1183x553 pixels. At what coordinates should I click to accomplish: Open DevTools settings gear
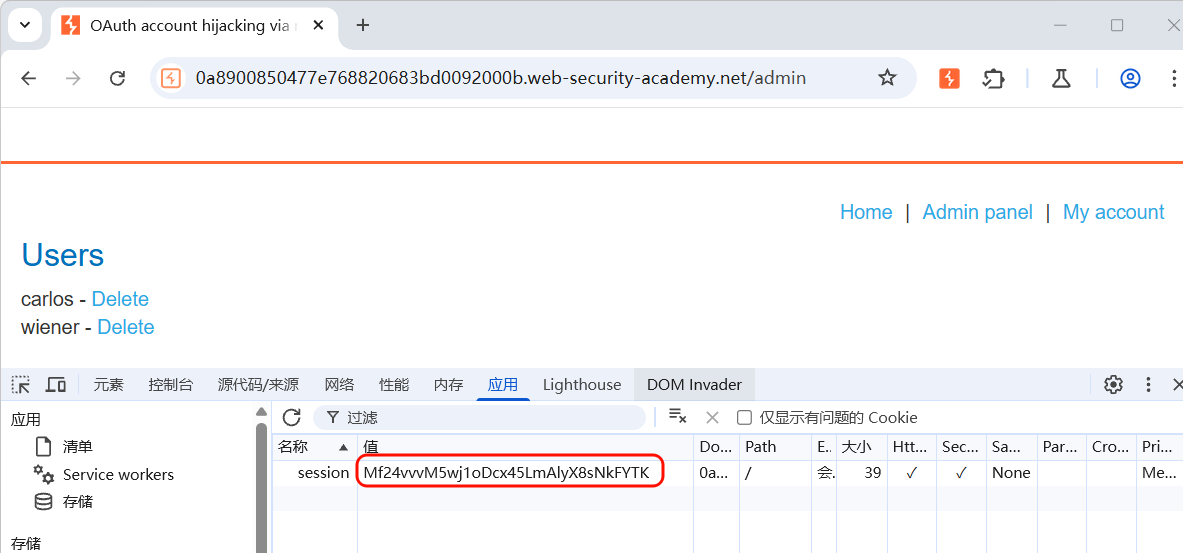(x=1113, y=385)
